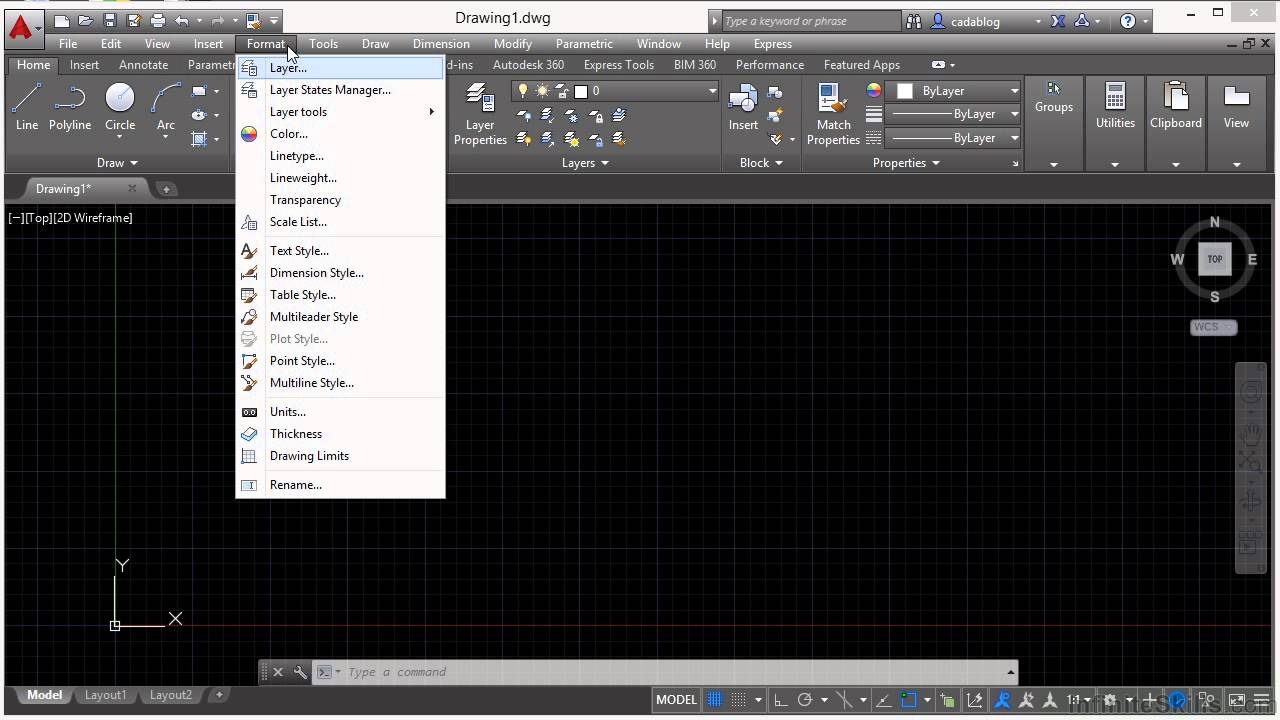Select the Circle tool
This screenshot has width=1280, height=720.
120,106
